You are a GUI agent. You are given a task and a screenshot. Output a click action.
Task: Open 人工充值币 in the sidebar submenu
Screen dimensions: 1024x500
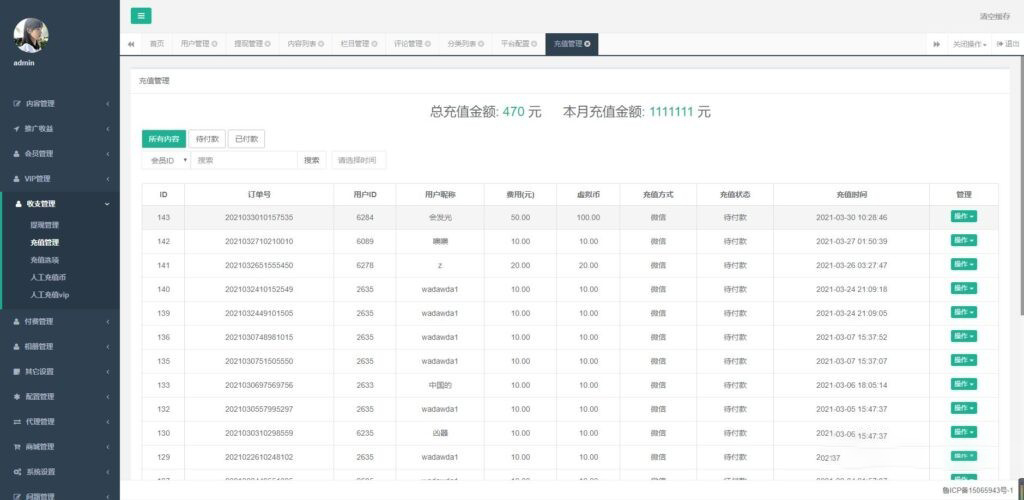48,277
